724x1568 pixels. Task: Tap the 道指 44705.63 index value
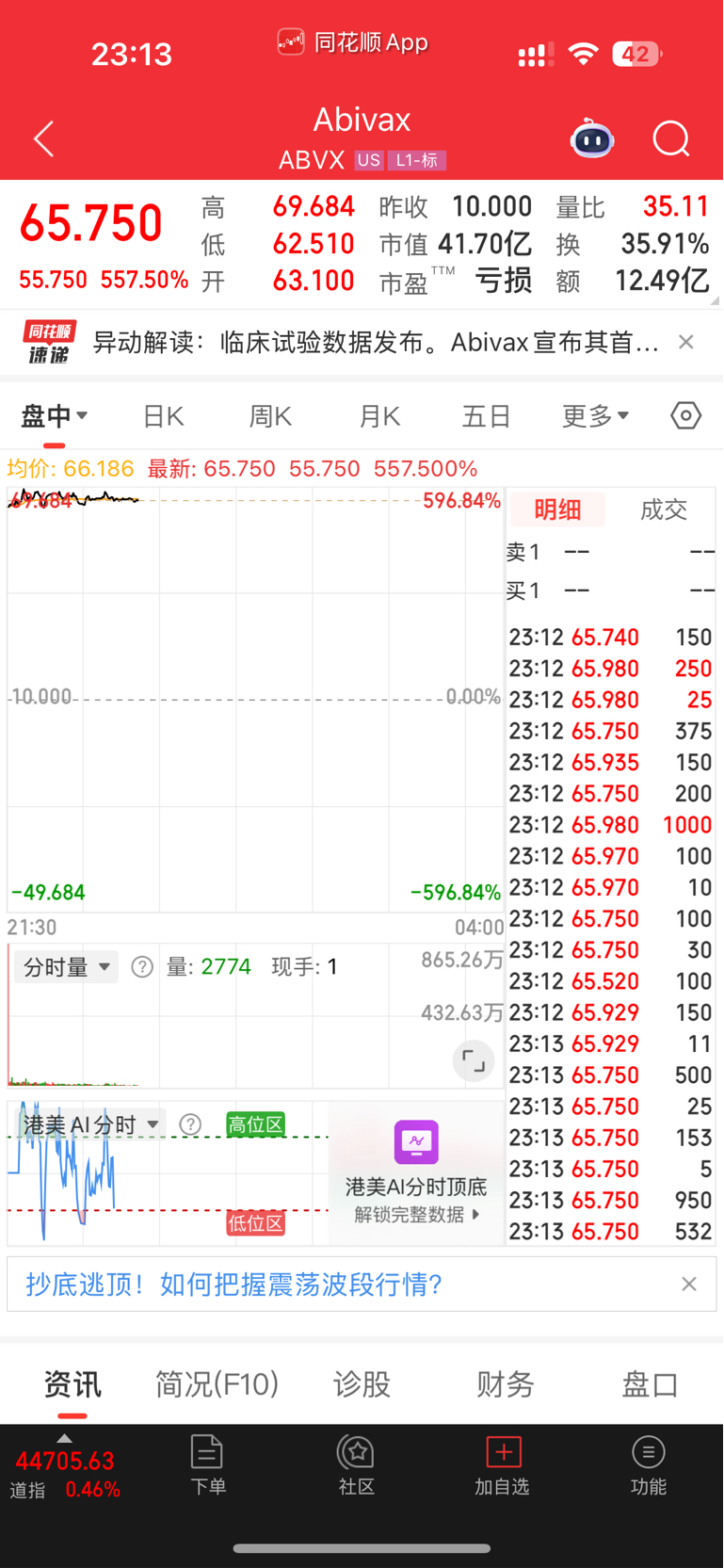[x=65, y=1461]
